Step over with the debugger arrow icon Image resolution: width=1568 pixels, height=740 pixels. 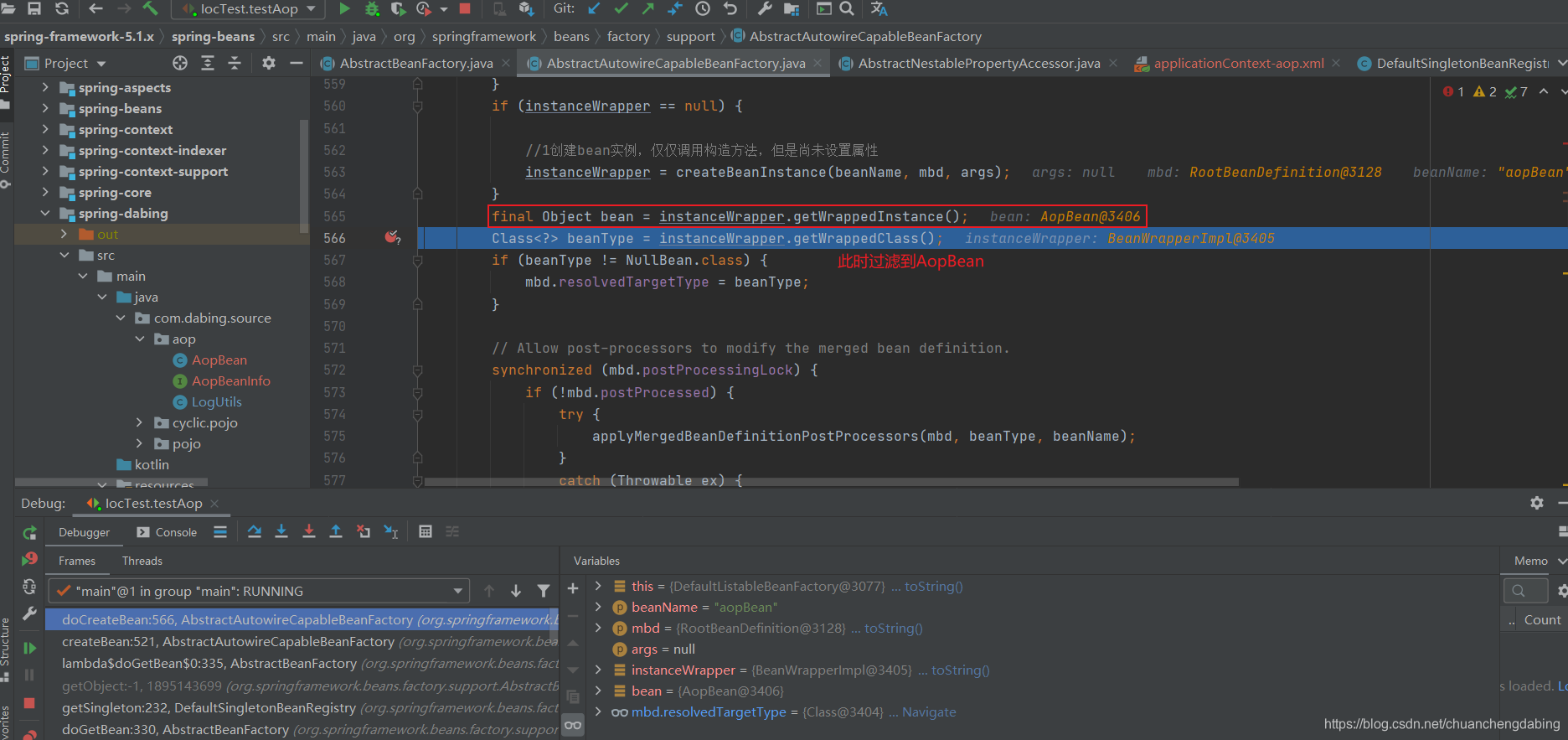255,531
